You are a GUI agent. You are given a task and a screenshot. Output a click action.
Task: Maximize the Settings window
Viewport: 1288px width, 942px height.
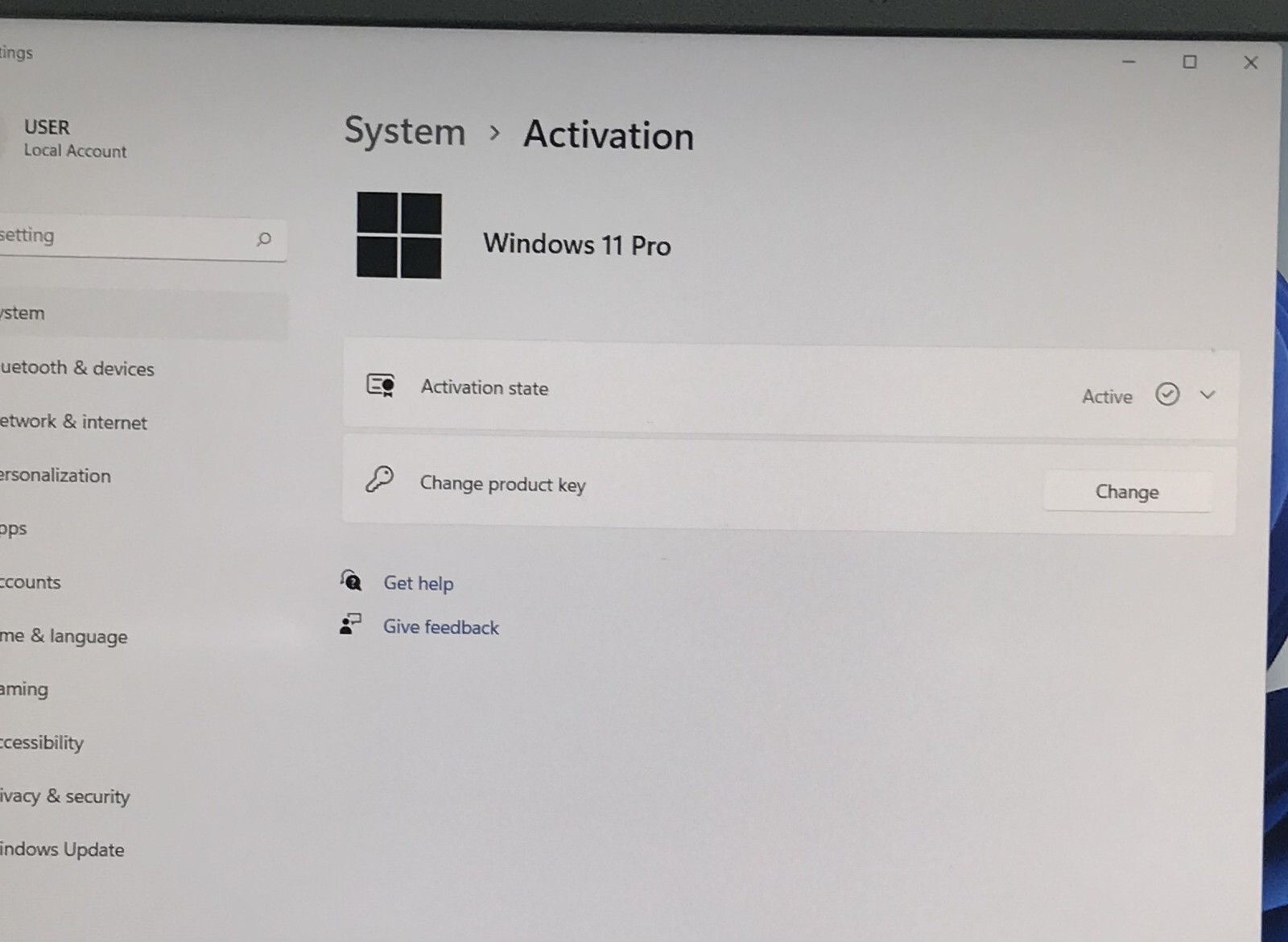[1189, 62]
